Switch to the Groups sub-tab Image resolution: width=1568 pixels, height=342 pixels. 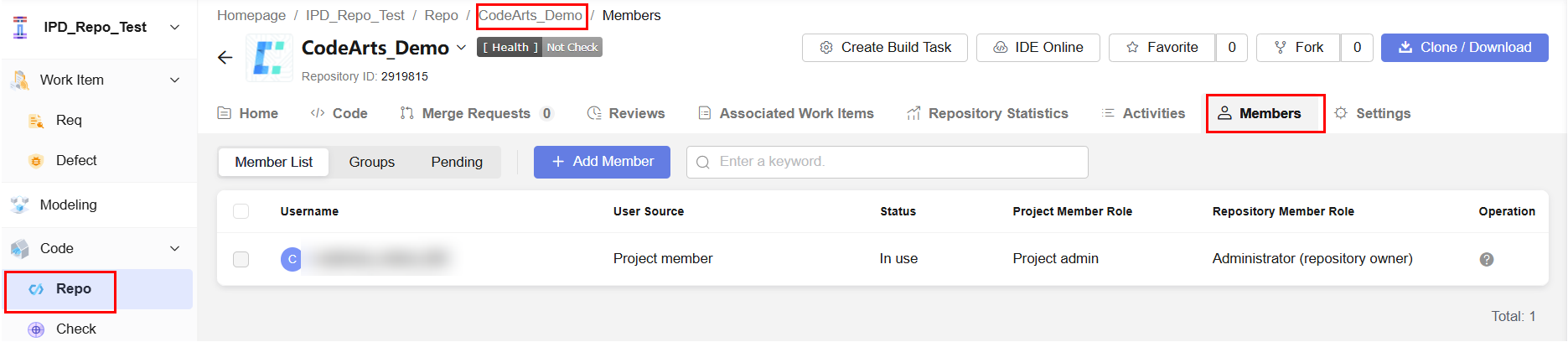click(x=372, y=162)
